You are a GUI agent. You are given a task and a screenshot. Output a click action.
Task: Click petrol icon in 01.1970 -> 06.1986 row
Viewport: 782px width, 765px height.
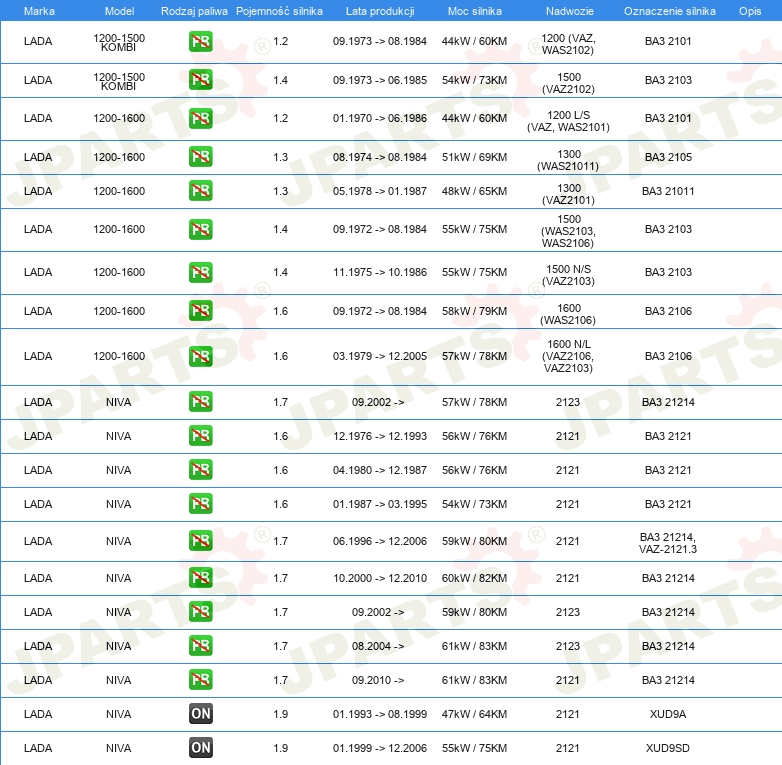[200, 118]
